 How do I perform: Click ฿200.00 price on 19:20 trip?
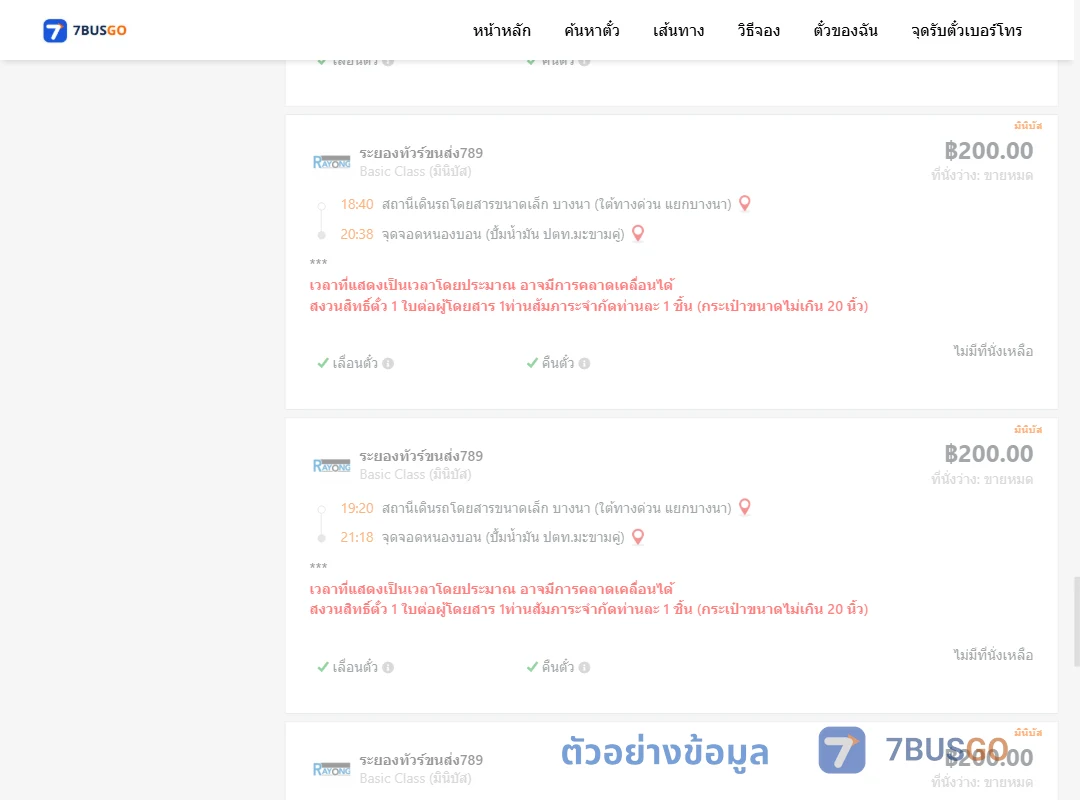[988, 453]
